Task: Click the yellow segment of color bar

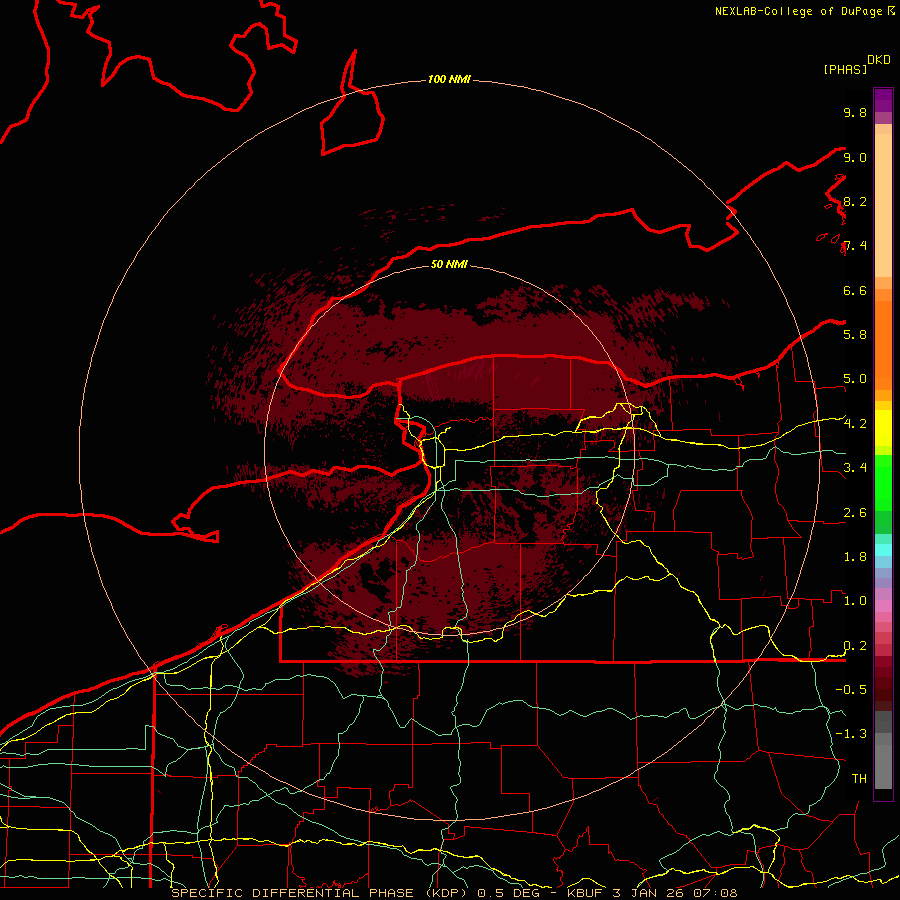Action: click(883, 428)
